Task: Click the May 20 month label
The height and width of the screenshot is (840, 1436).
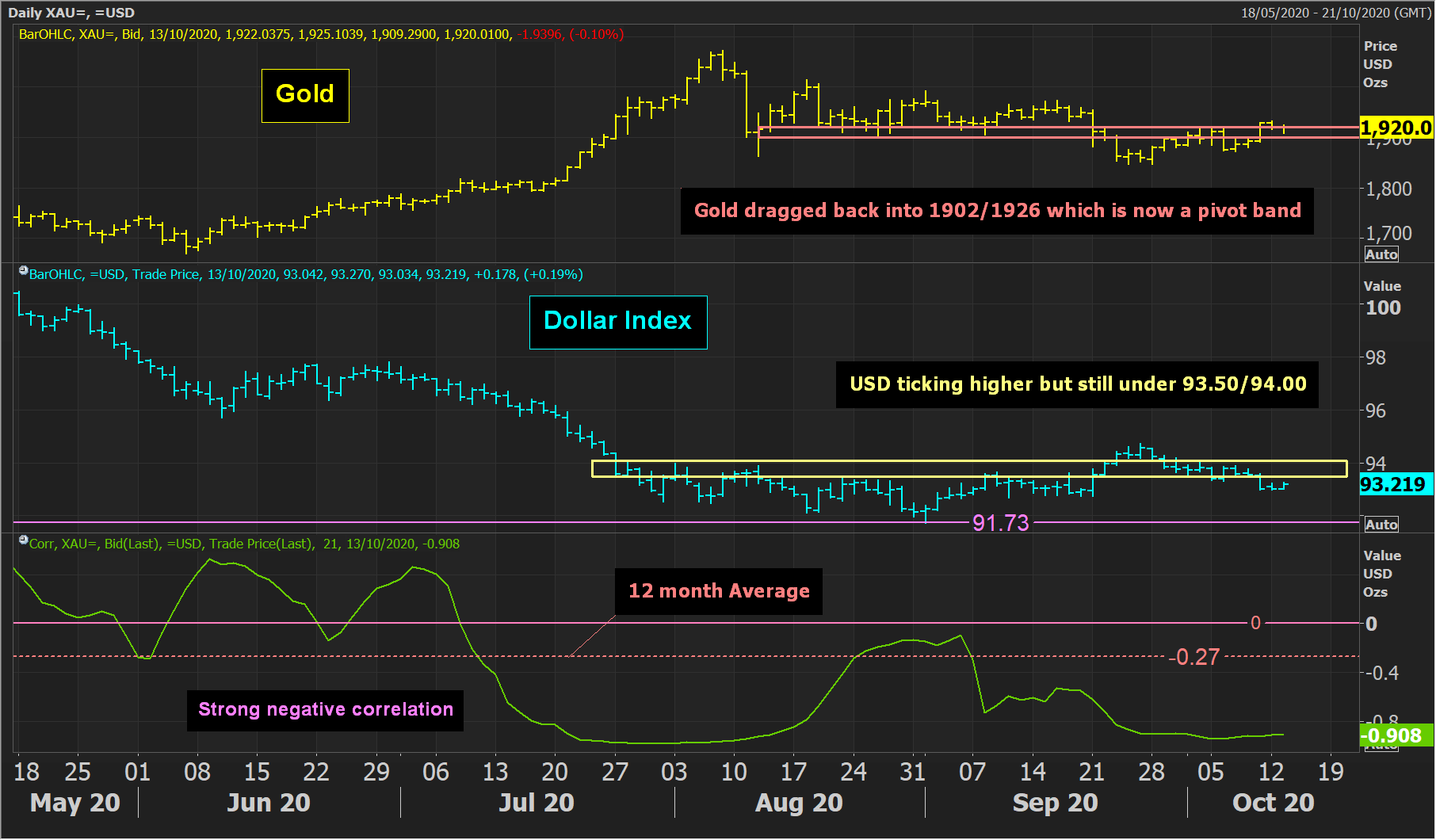Action: [x=74, y=803]
